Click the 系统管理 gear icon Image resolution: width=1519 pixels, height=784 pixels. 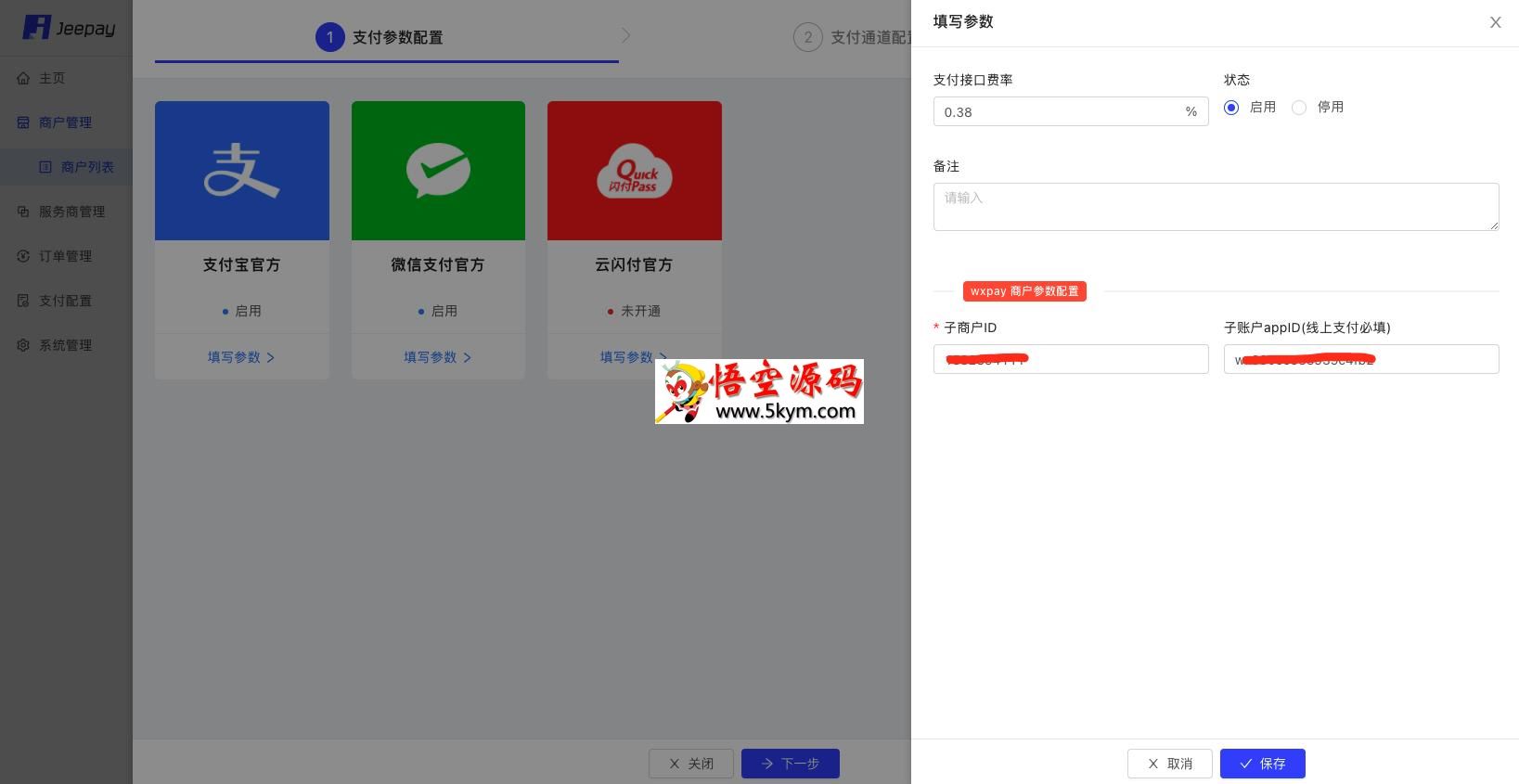(23, 345)
